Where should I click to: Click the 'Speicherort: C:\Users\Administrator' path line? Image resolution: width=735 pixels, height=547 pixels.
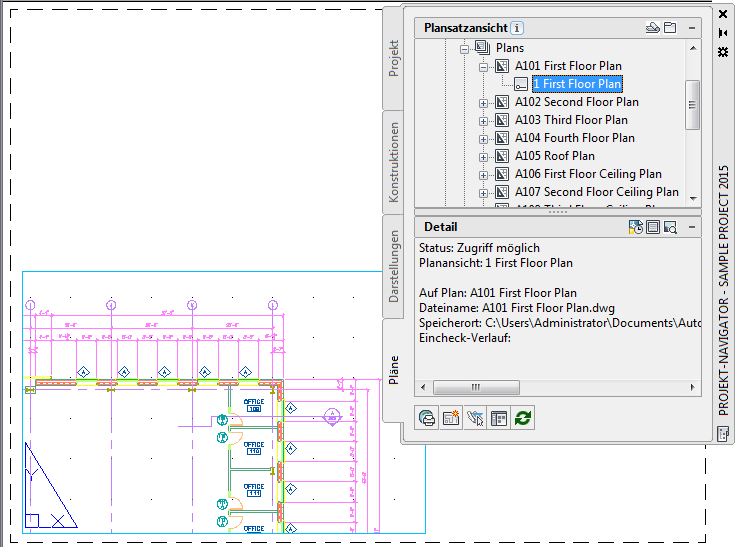[x=560, y=323]
